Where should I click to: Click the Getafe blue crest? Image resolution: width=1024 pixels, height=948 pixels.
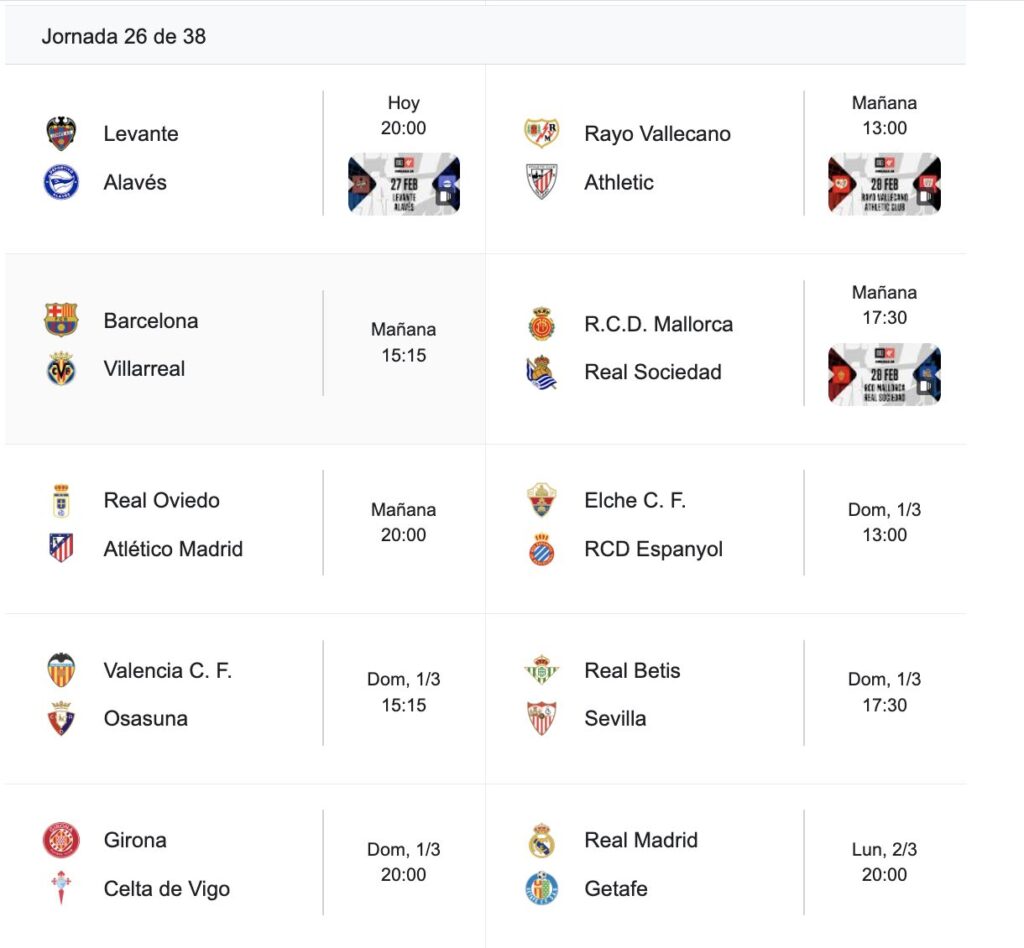click(x=542, y=889)
